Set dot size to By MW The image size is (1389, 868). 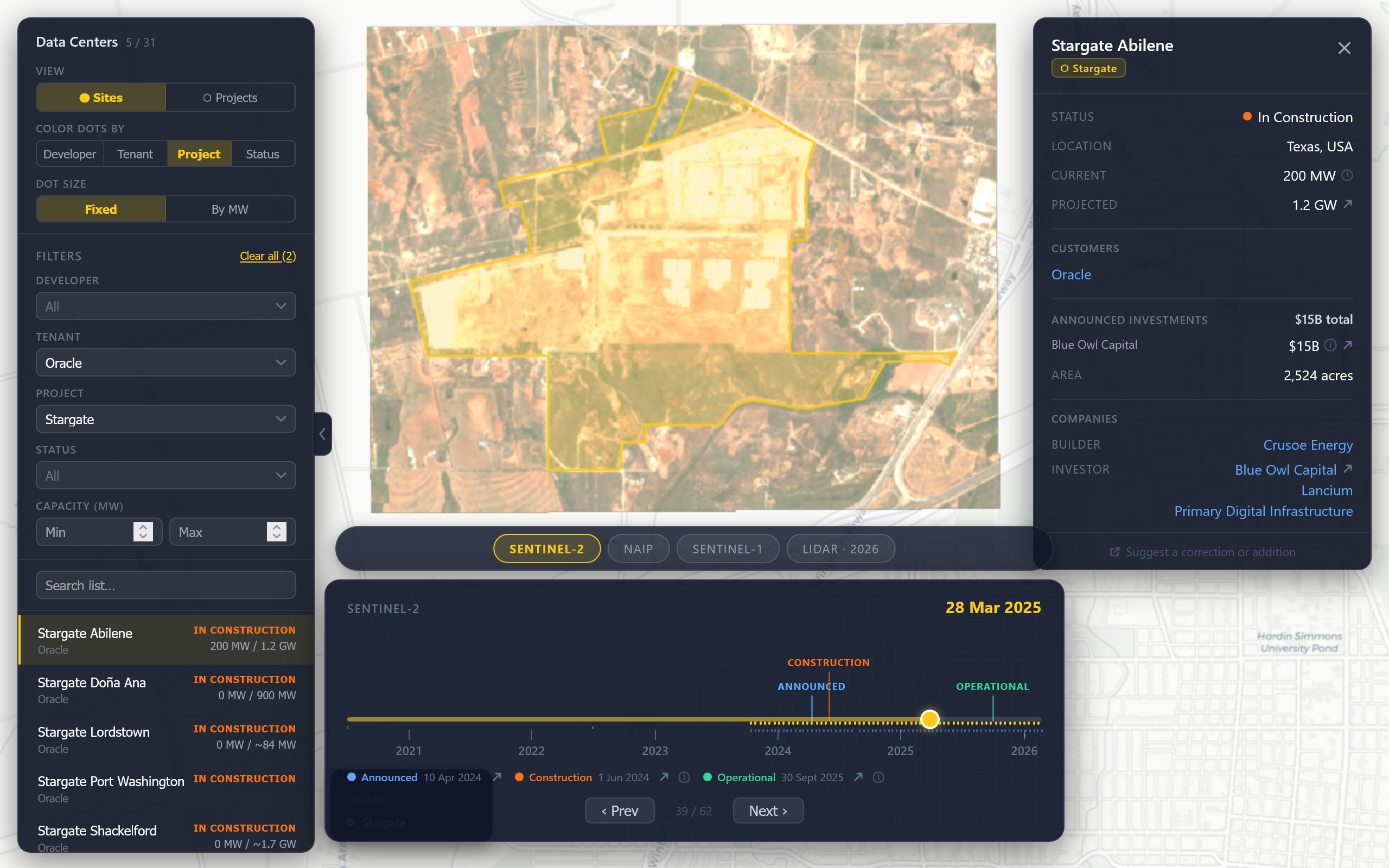(x=231, y=209)
